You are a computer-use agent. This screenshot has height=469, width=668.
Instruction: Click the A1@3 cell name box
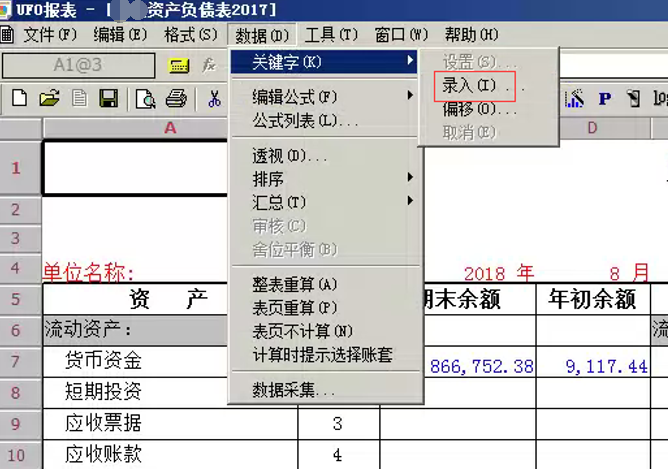point(76,65)
